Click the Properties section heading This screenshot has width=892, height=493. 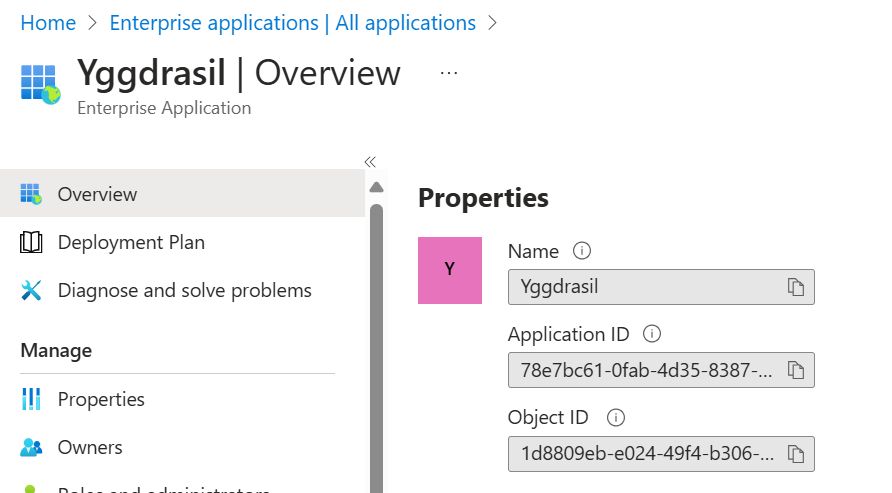tap(483, 198)
